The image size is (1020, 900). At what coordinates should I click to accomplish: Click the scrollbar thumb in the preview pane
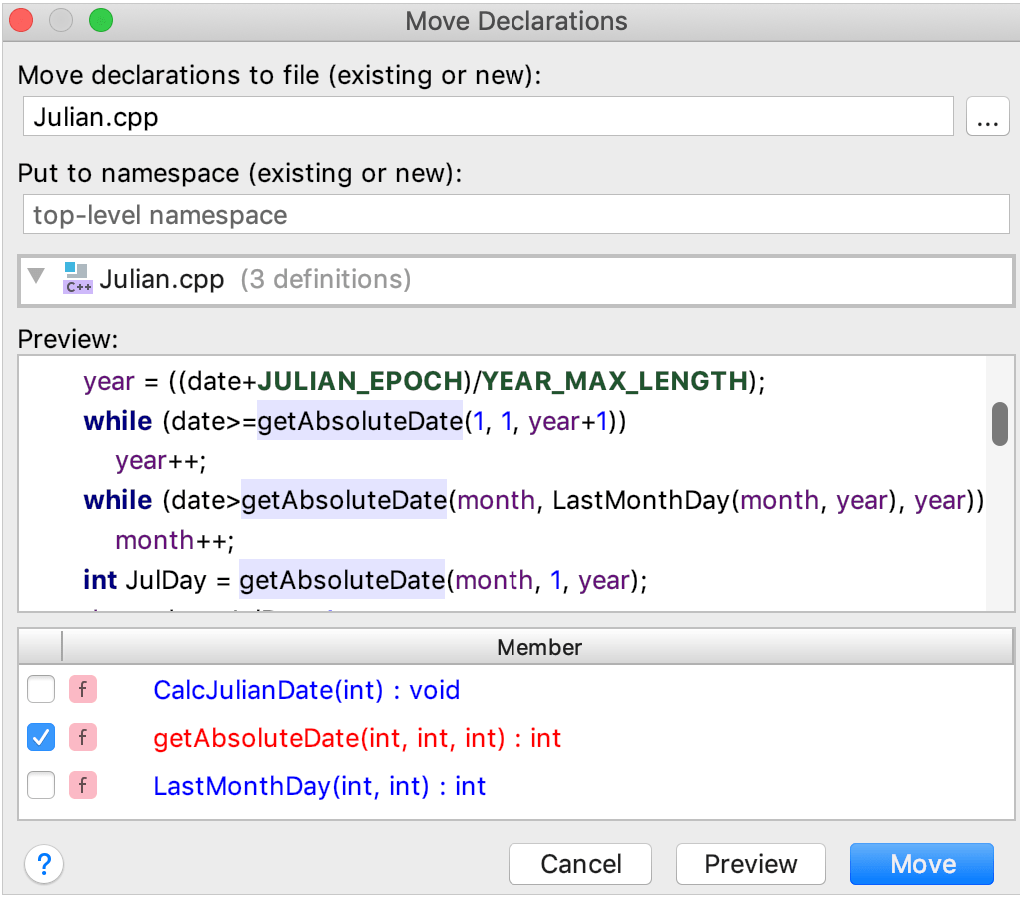[999, 424]
